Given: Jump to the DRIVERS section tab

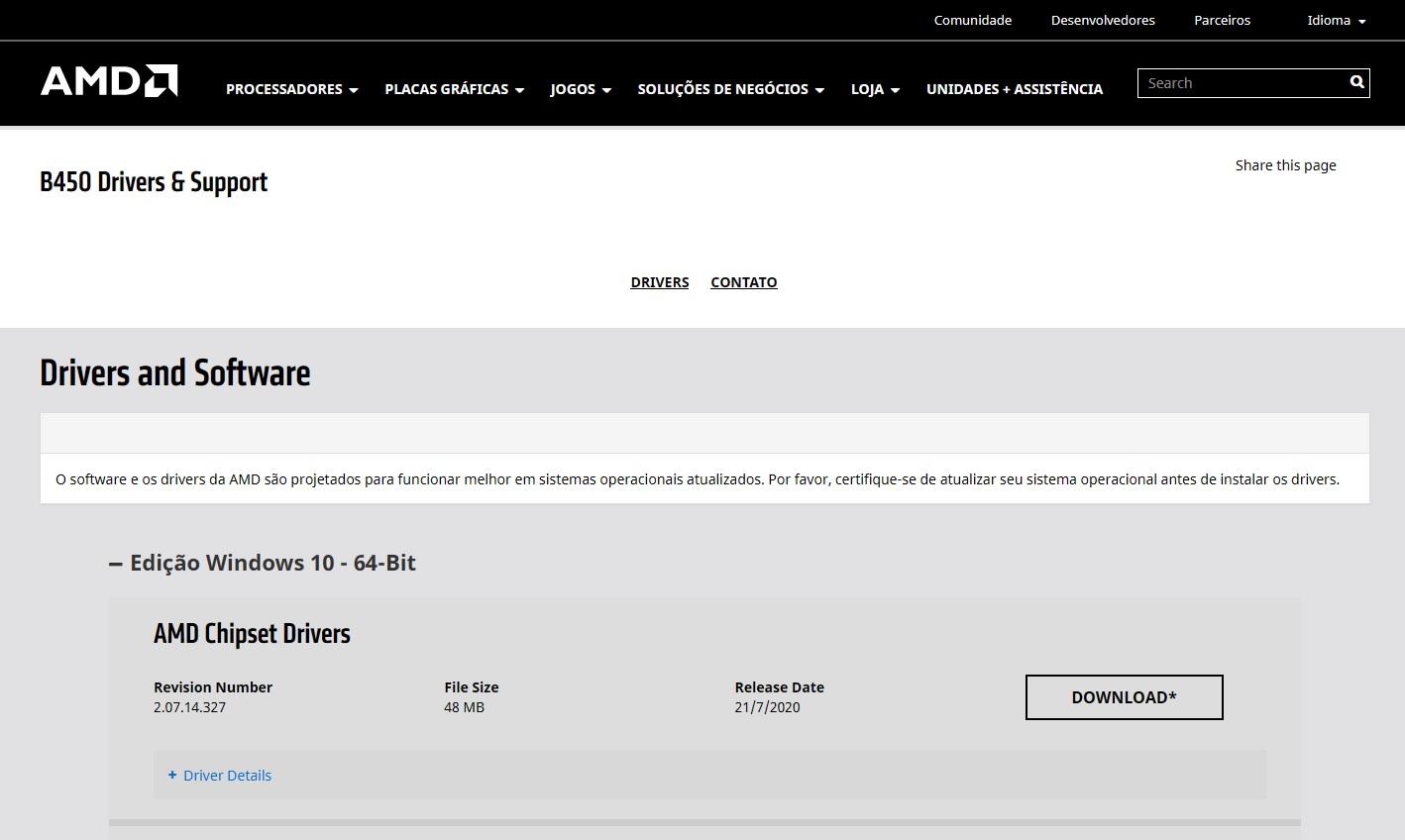Looking at the screenshot, I should 659,282.
